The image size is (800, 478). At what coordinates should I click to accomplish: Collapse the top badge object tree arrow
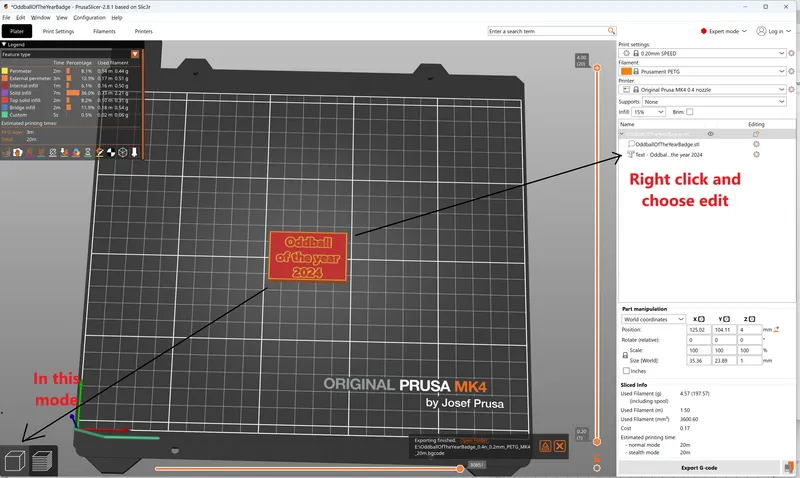pyautogui.click(x=622, y=134)
